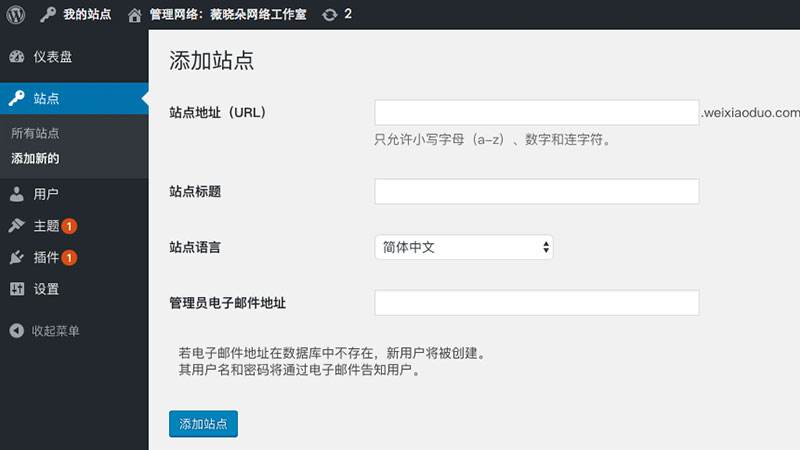800x450 pixels.
Task: Click the 设置 settings icon in sidebar
Action: pyautogui.click(x=16, y=289)
